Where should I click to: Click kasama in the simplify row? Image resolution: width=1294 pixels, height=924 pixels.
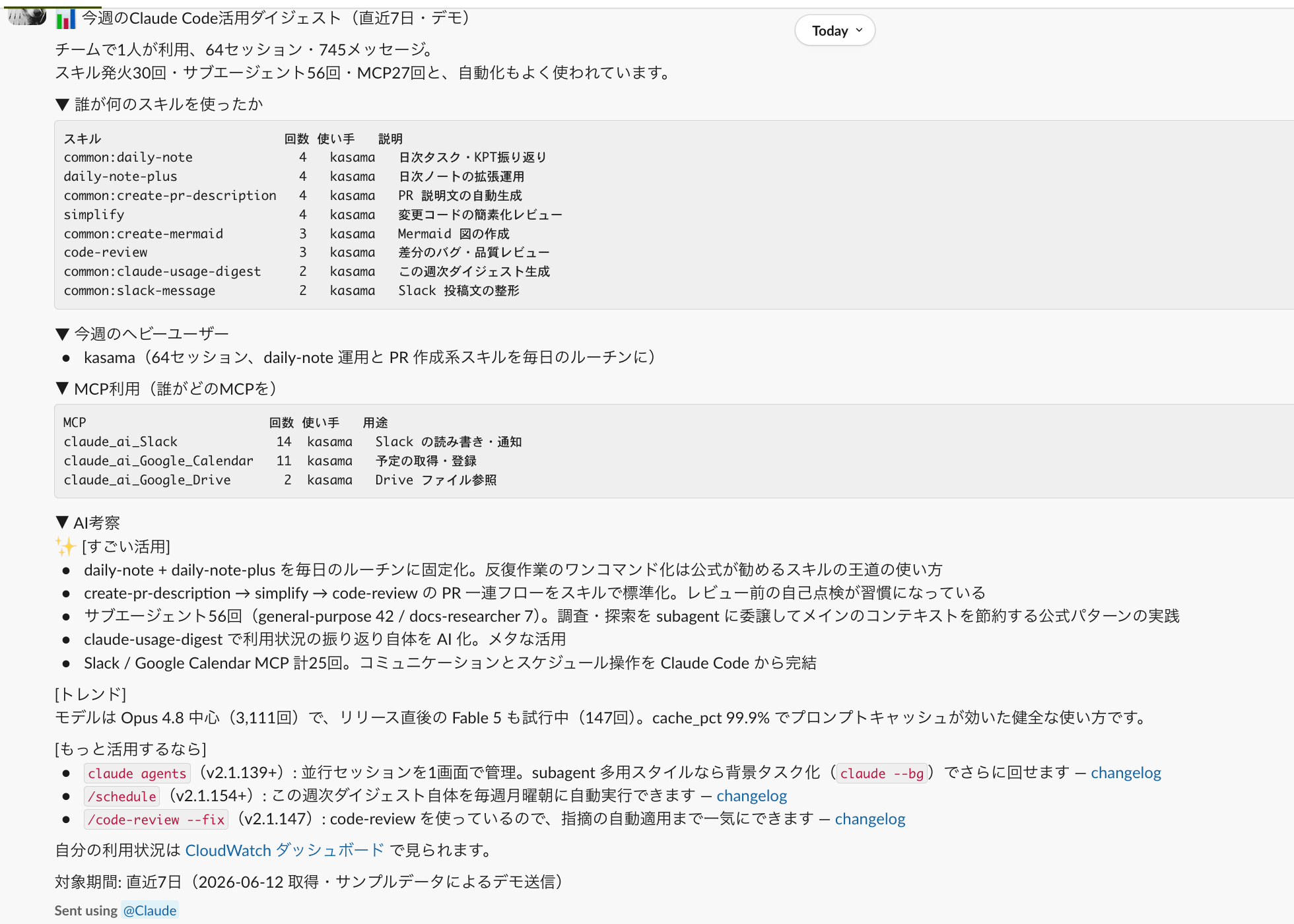pos(353,214)
